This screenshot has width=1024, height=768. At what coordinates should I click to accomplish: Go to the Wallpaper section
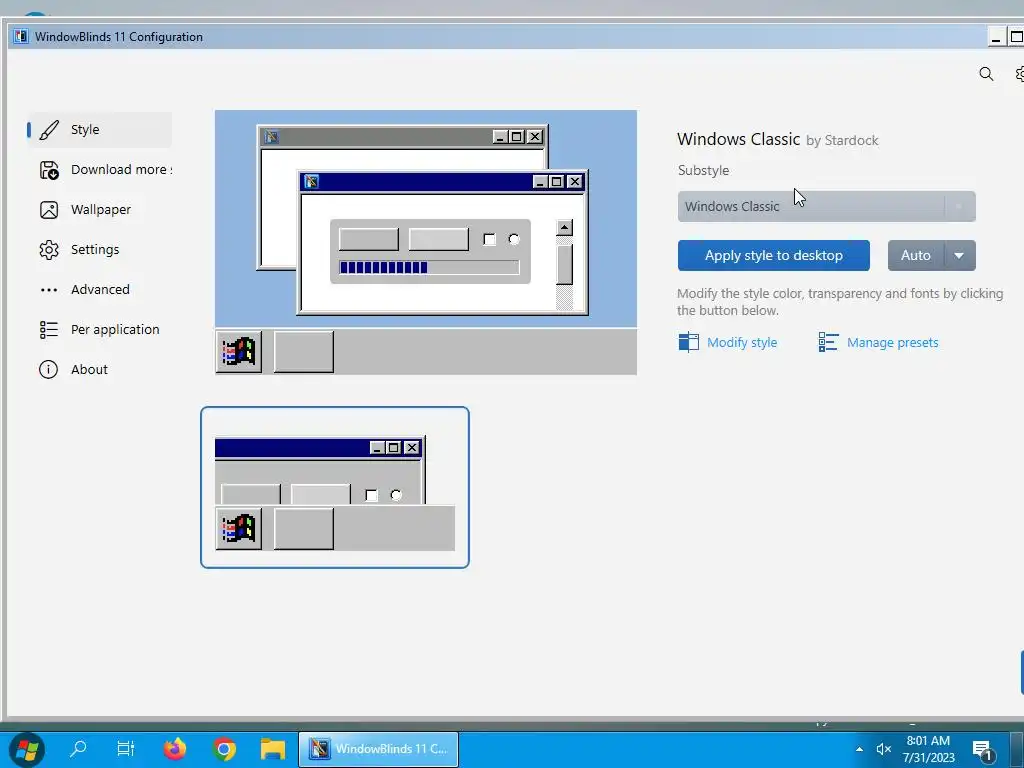(99, 210)
